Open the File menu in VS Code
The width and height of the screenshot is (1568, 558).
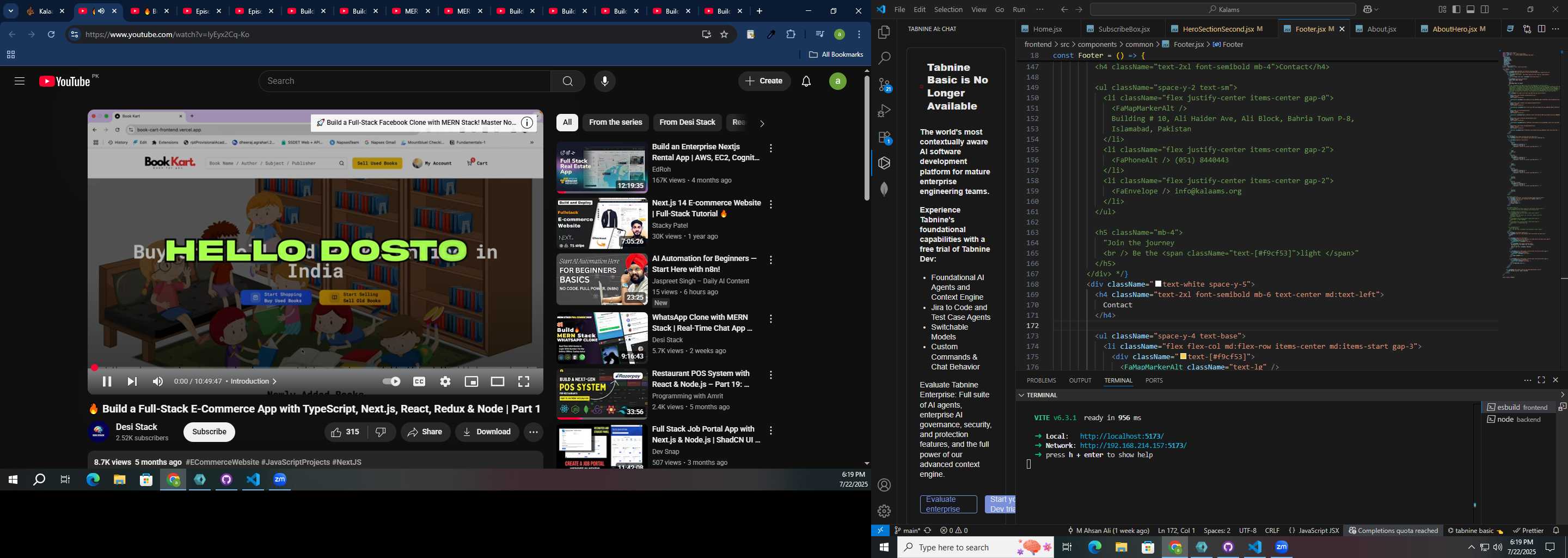(899, 10)
